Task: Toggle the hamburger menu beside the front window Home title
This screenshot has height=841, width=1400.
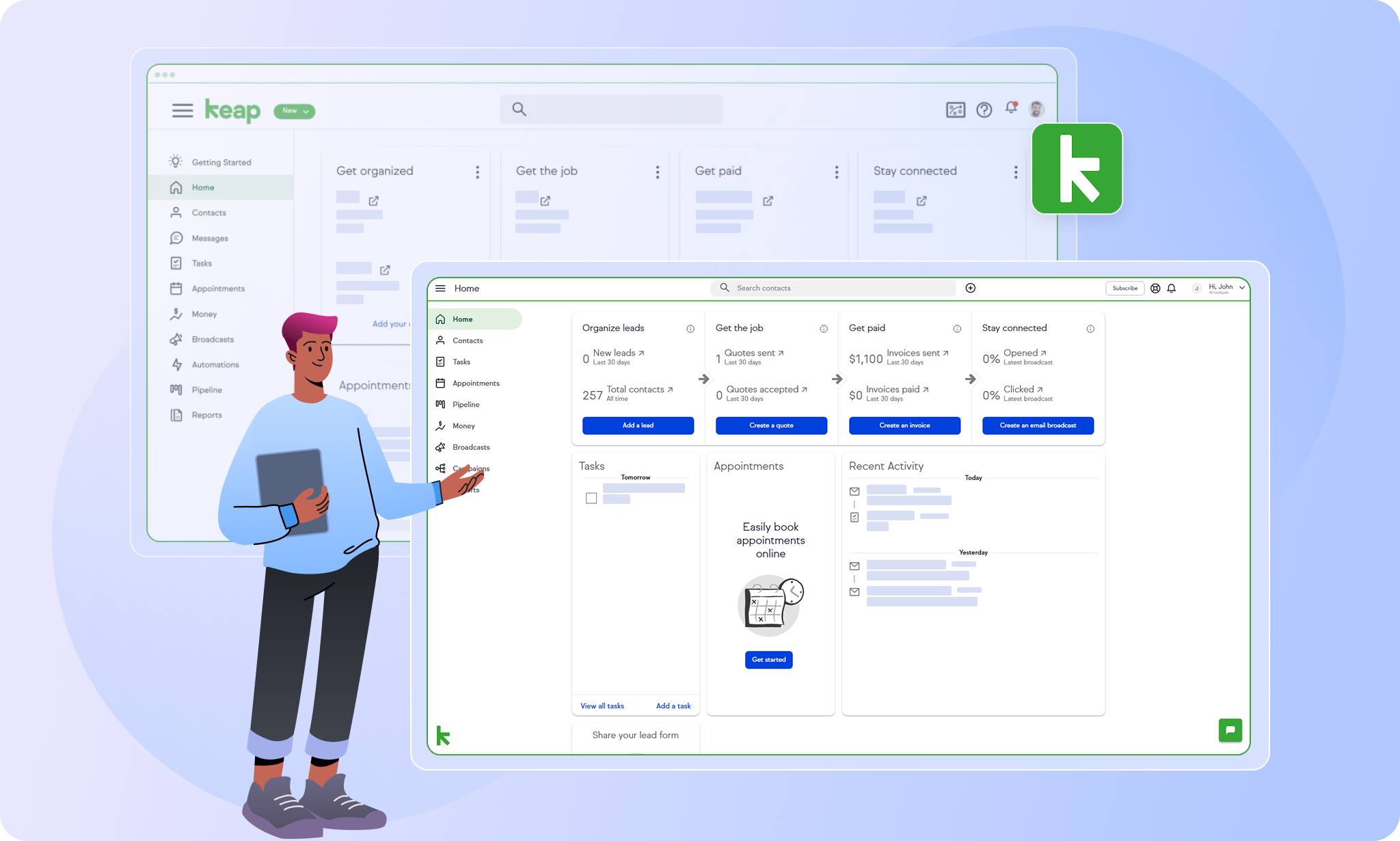Action: tap(440, 289)
